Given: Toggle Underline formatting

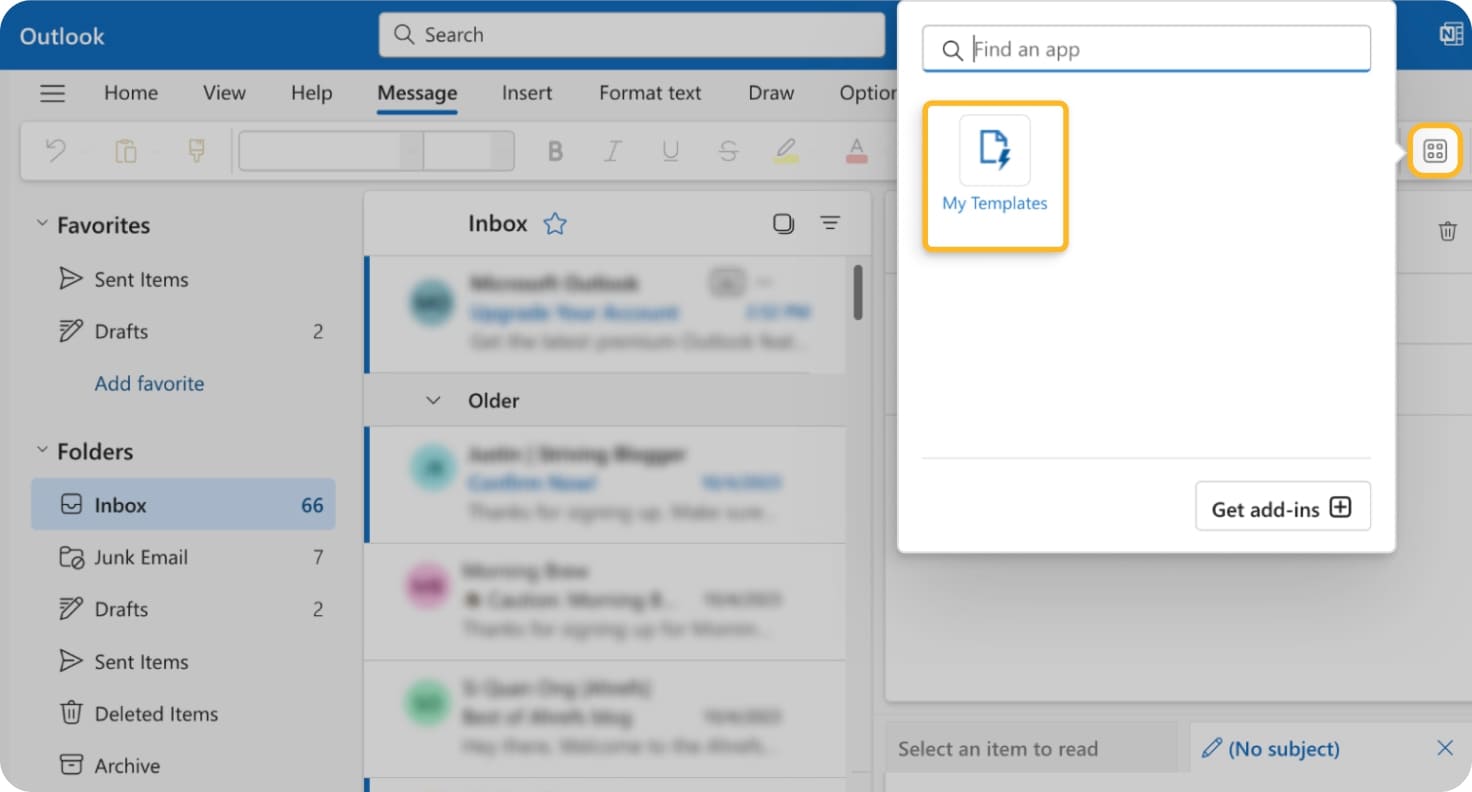Looking at the screenshot, I should tap(671, 151).
